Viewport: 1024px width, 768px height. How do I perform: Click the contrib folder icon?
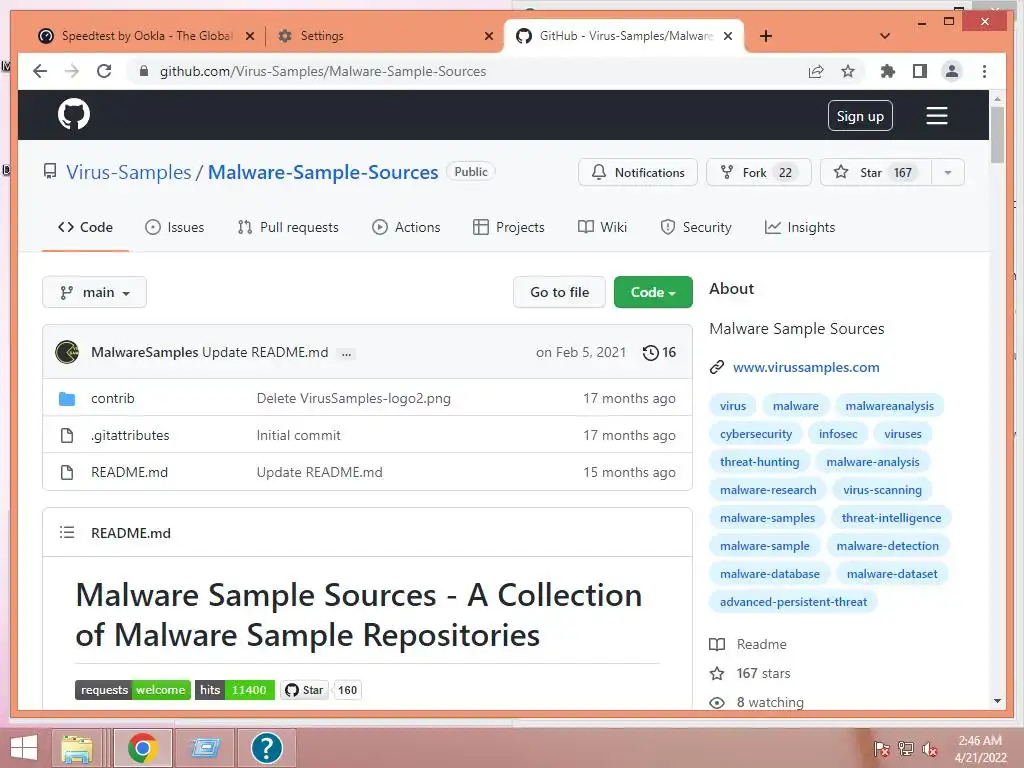coord(67,398)
